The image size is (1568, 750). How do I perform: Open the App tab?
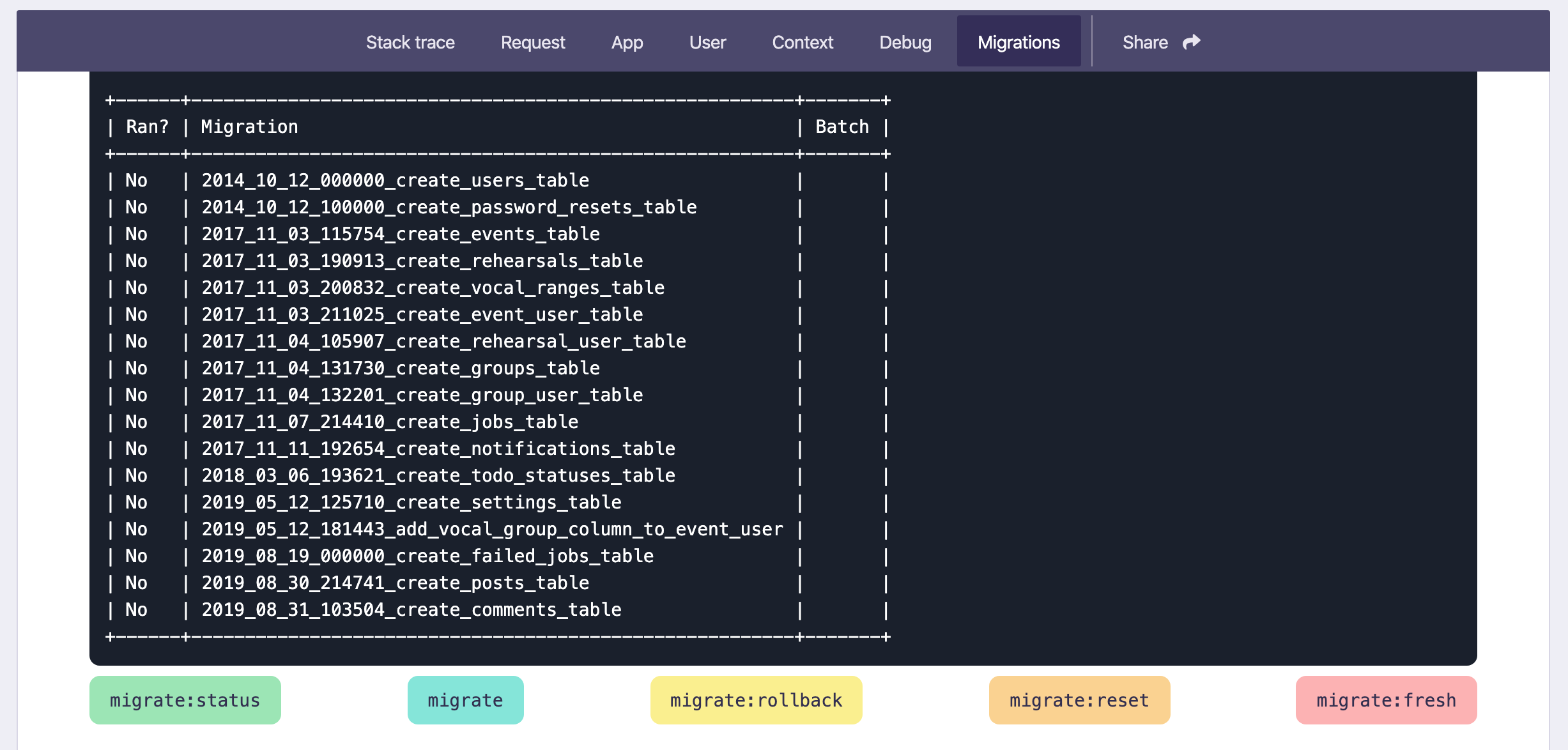[x=627, y=42]
